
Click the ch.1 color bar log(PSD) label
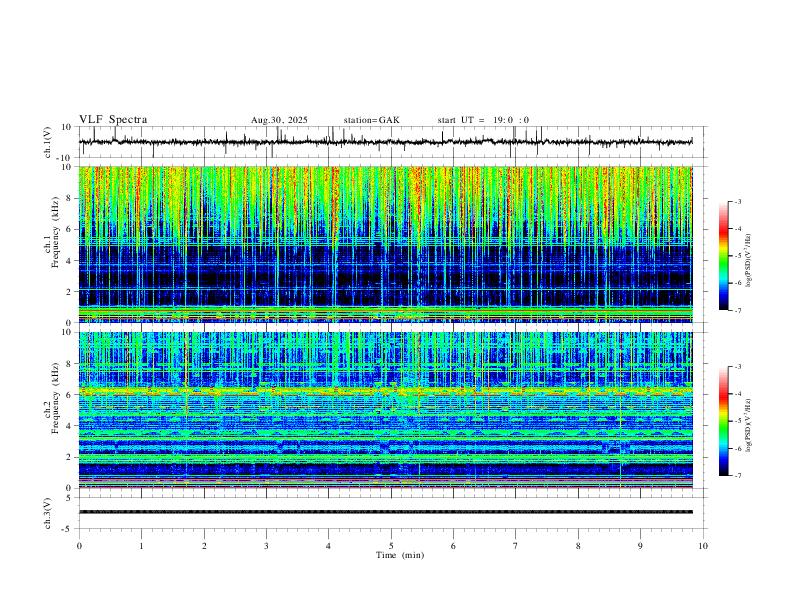(x=749, y=261)
